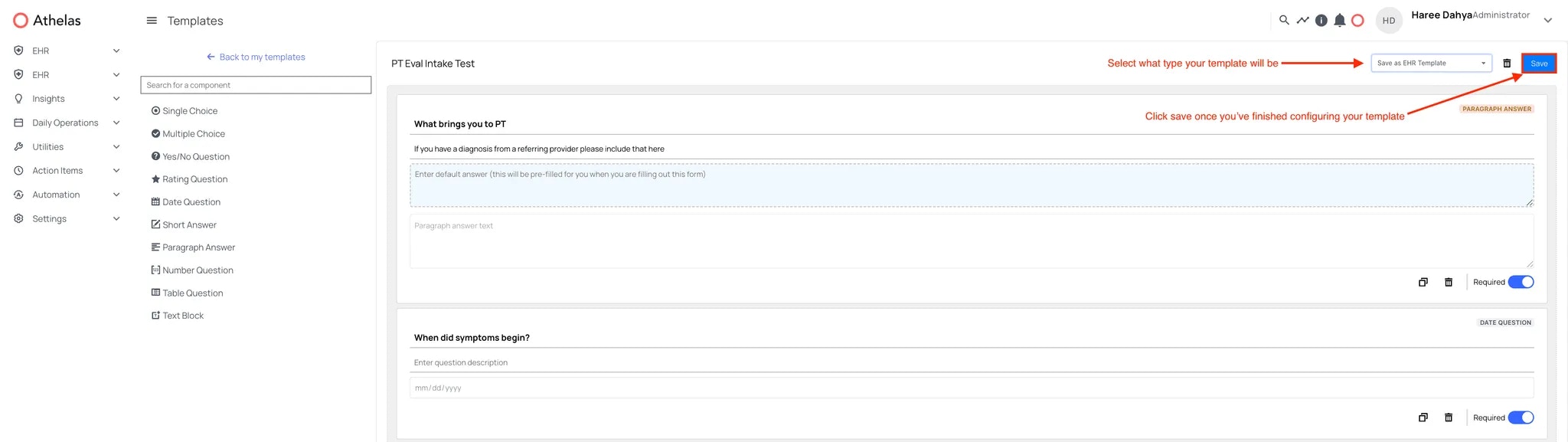Open the Settings menu item
The height and width of the screenshot is (442, 1568).
click(49, 219)
